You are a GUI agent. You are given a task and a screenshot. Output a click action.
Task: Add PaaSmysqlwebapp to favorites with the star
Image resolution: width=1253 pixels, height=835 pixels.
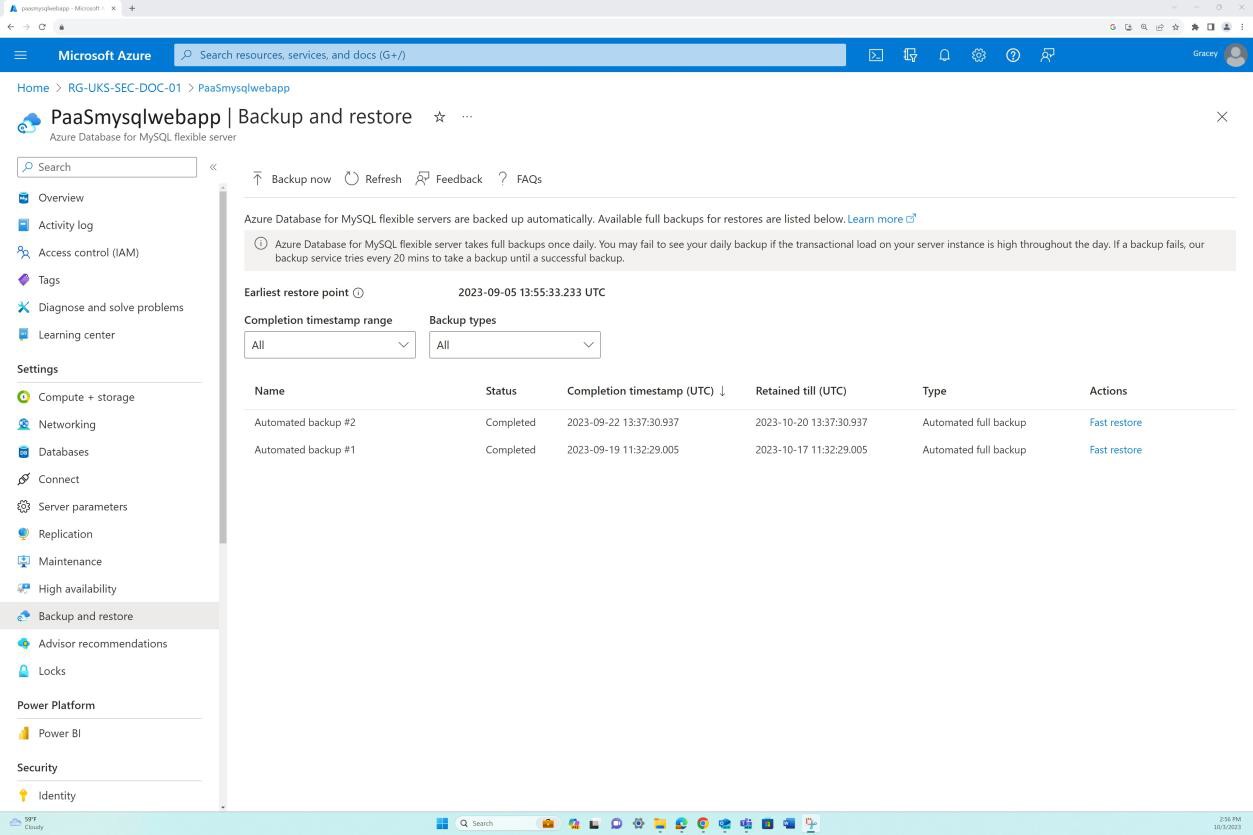pyautogui.click(x=439, y=117)
